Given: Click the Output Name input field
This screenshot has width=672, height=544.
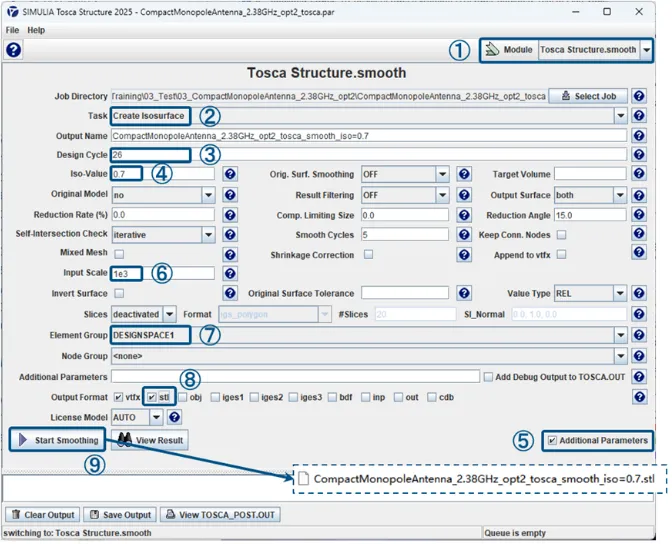Looking at the screenshot, I should click(x=369, y=136).
